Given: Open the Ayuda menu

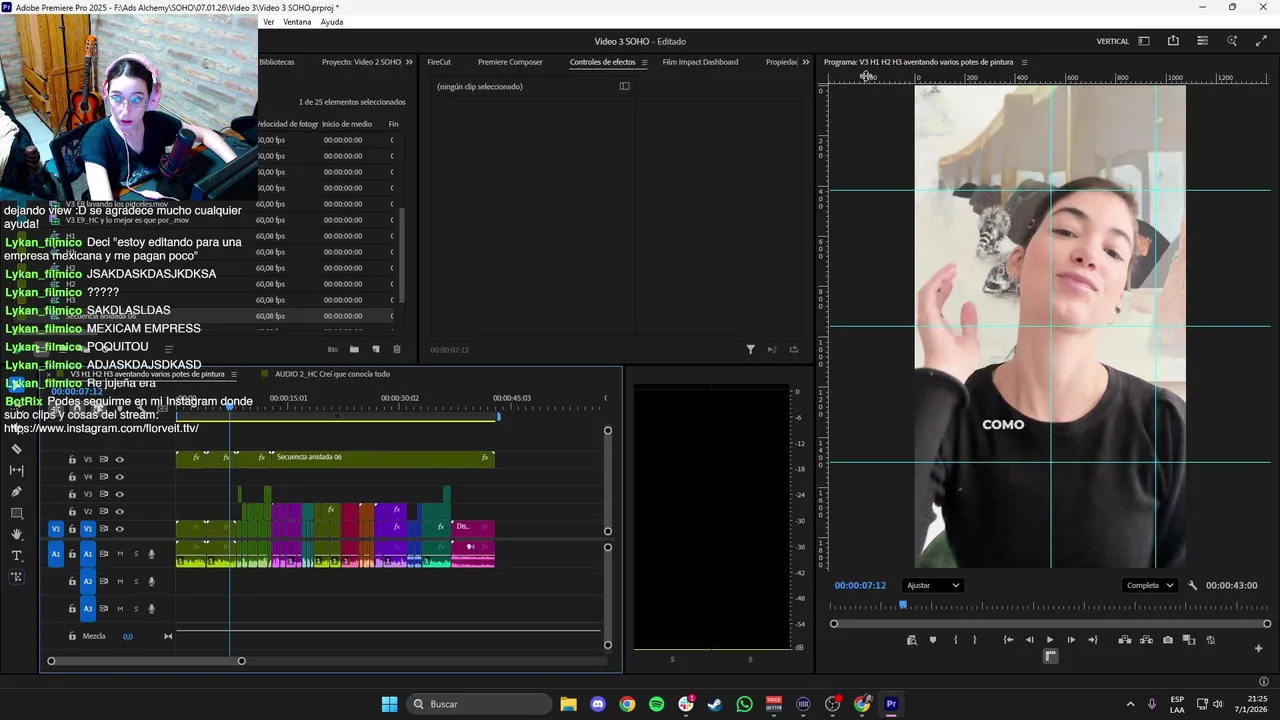Looking at the screenshot, I should (332, 22).
